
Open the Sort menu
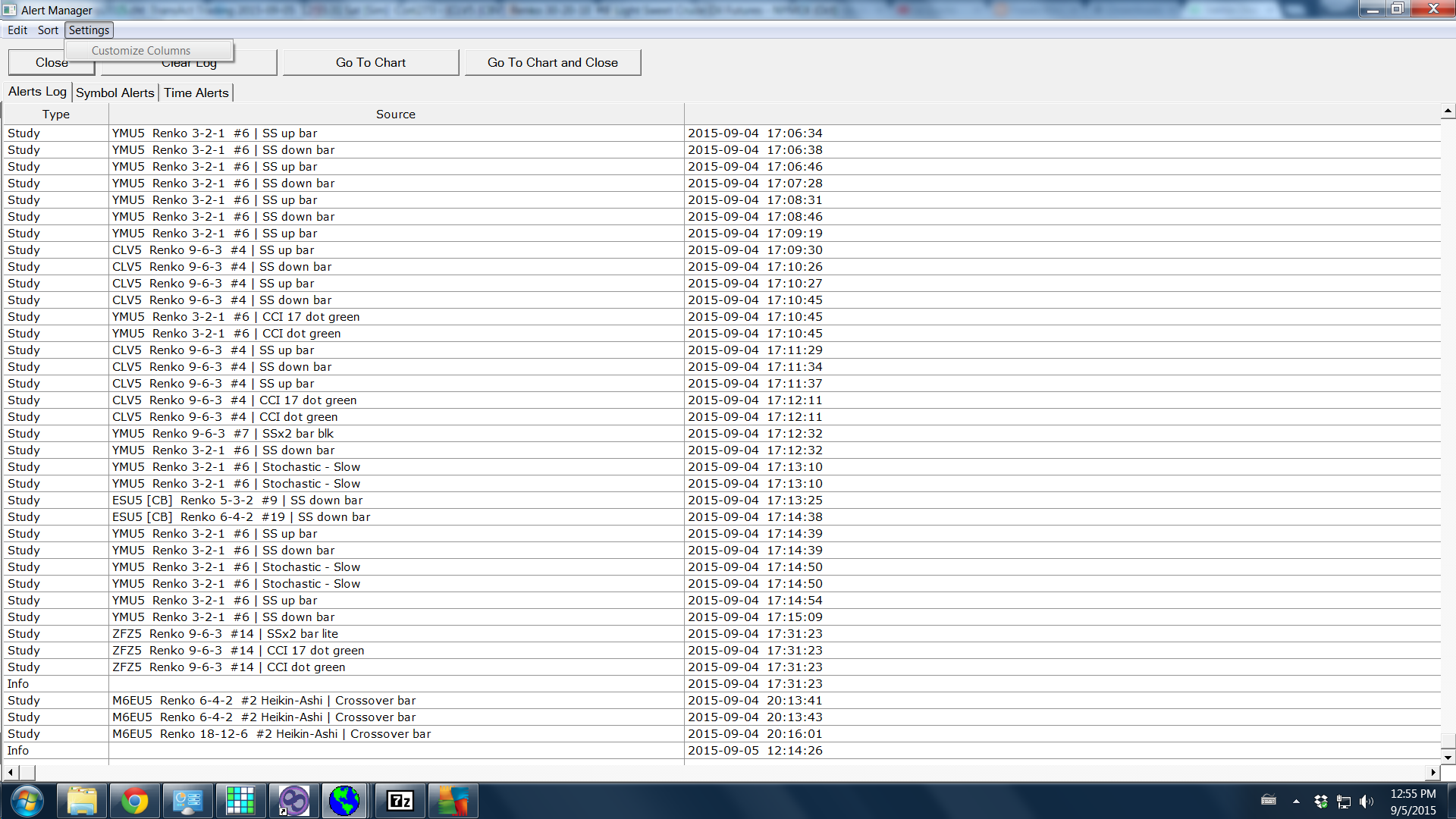[x=48, y=30]
